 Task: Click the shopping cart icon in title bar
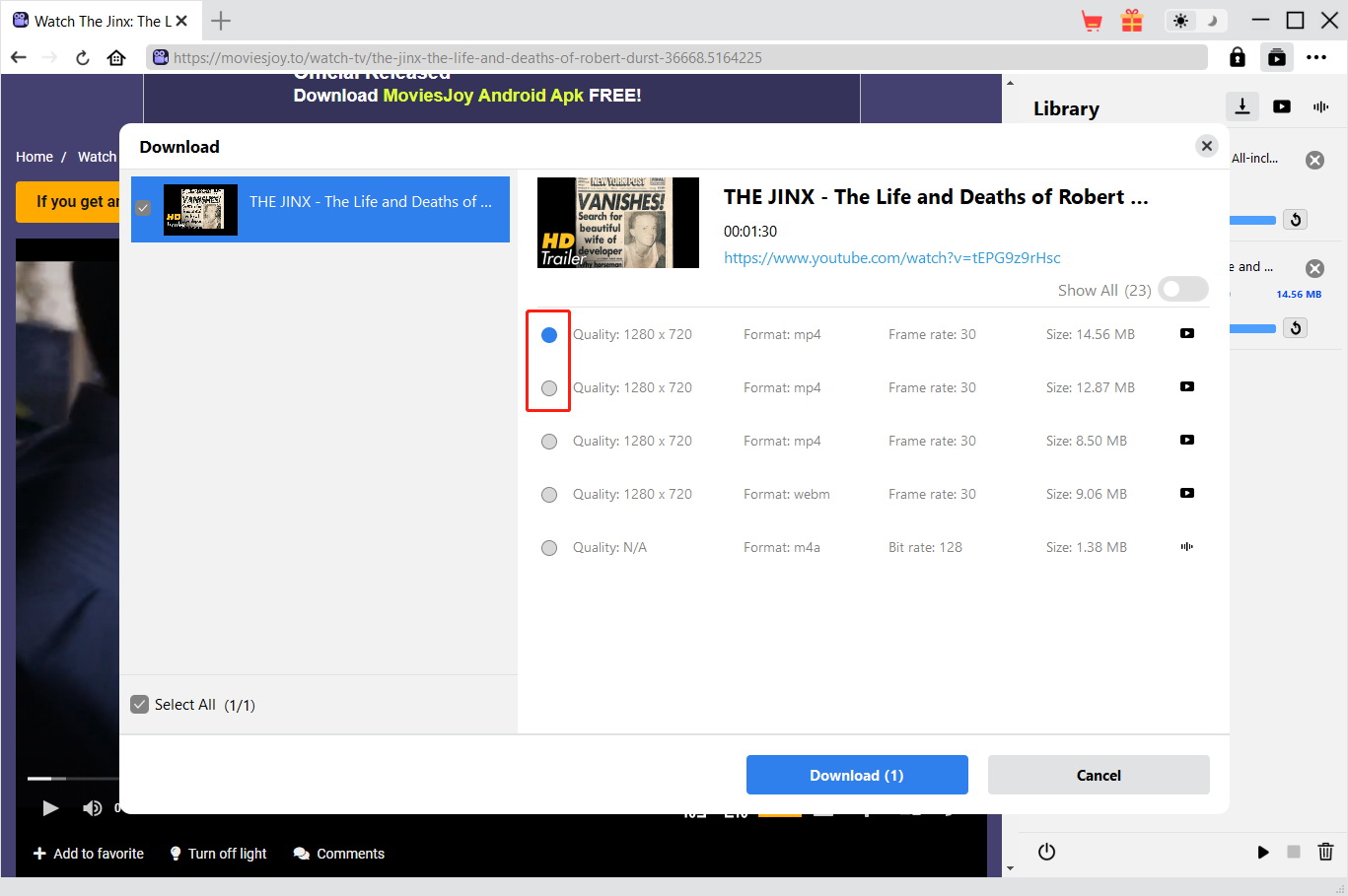[1092, 21]
